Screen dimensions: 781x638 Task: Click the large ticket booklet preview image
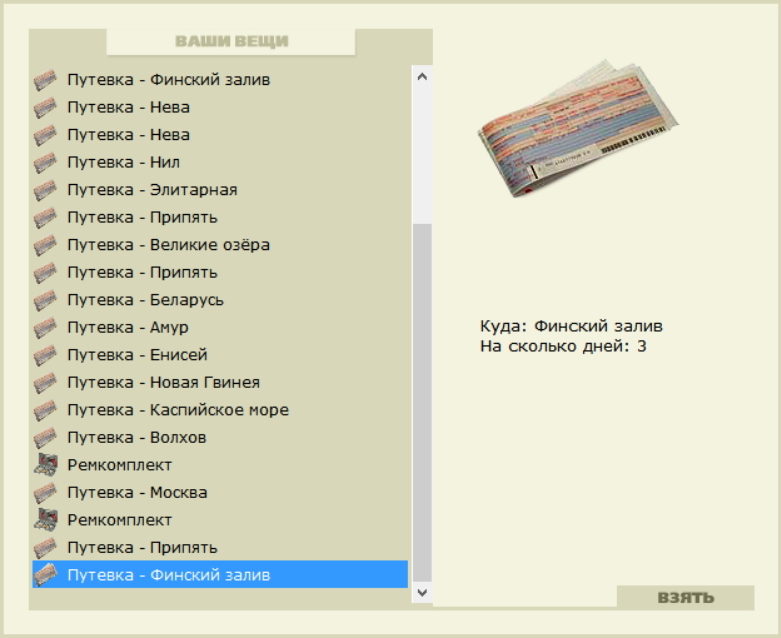tap(578, 128)
